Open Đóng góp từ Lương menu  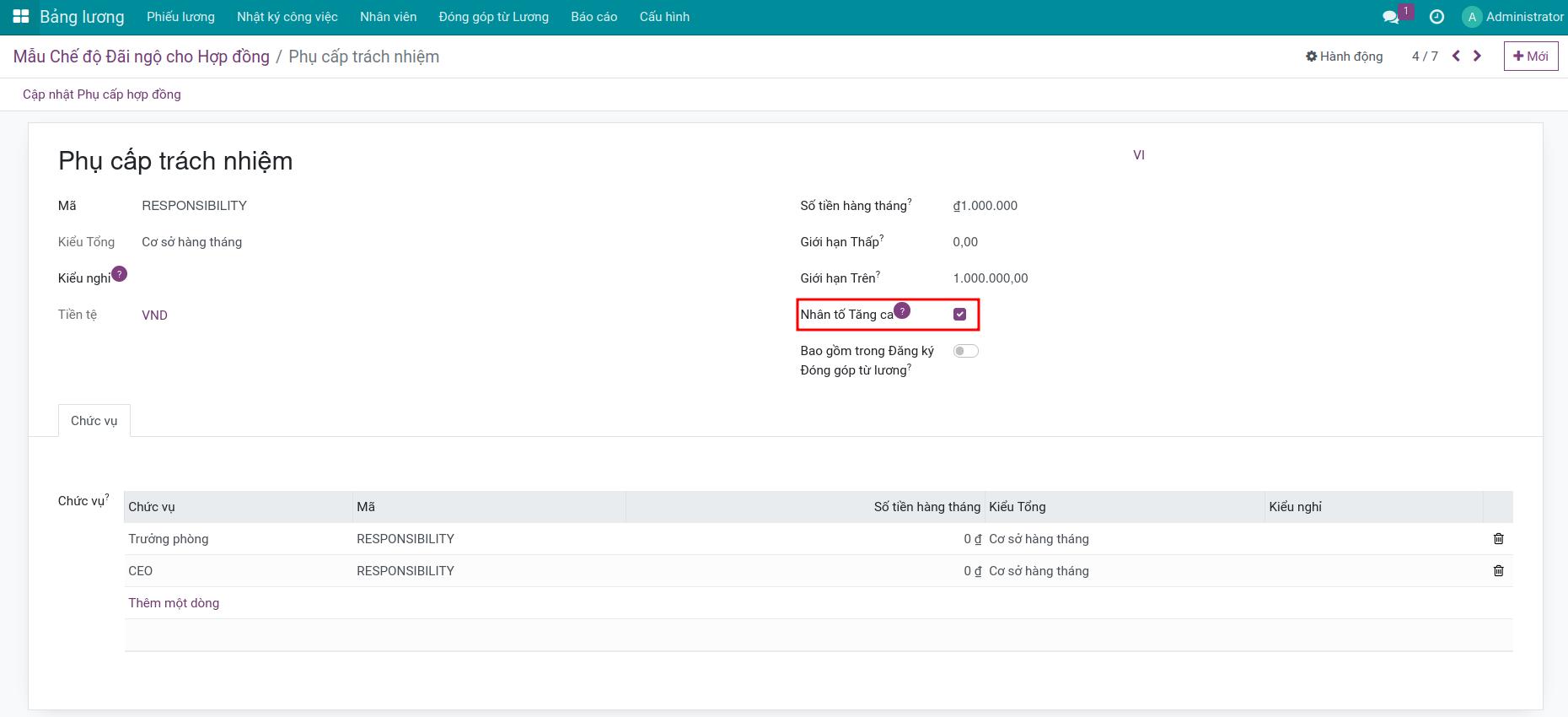(493, 17)
